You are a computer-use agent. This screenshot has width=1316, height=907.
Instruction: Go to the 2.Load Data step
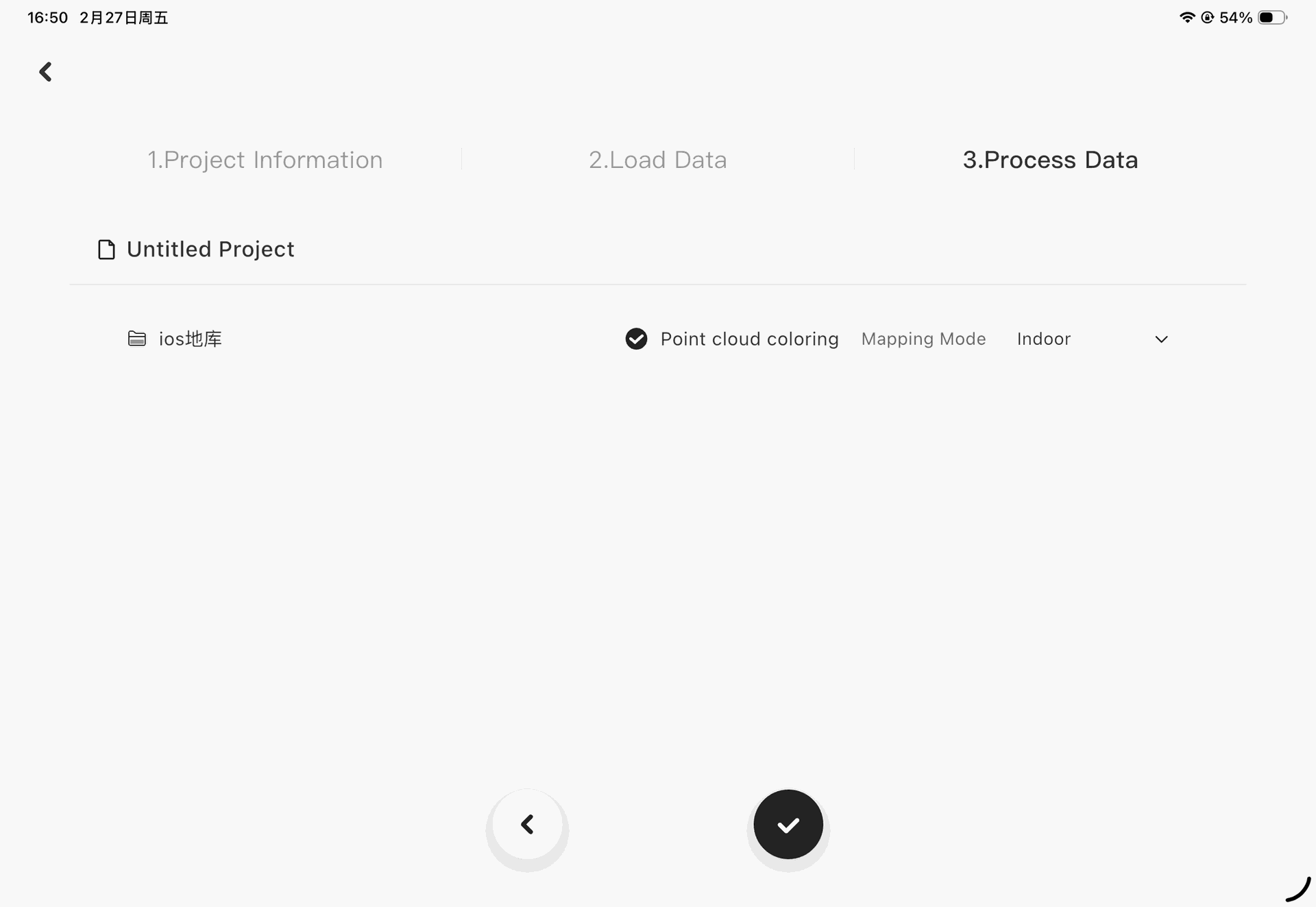[657, 160]
